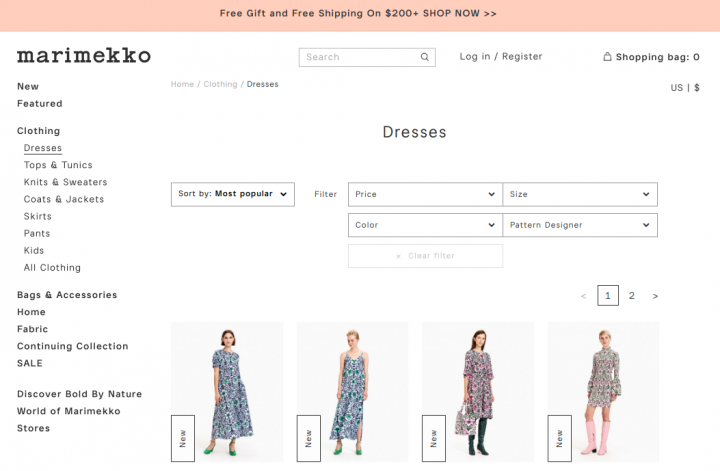Click the previous page arrow
Viewport: 720px width, 471px height.
583,296
